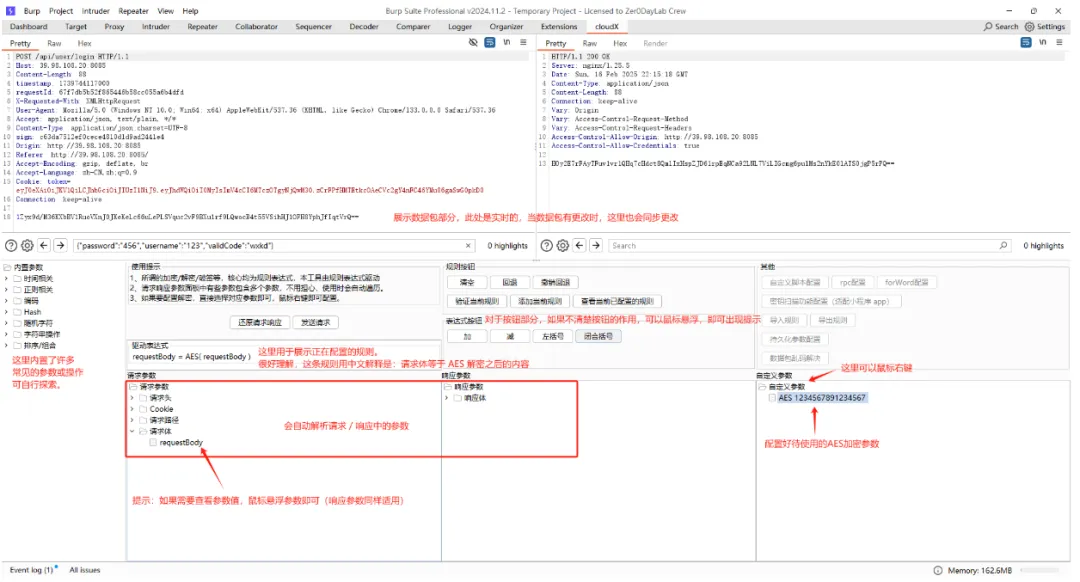
Task: Expand the Cookie node in request parameters
Action: pos(132,409)
